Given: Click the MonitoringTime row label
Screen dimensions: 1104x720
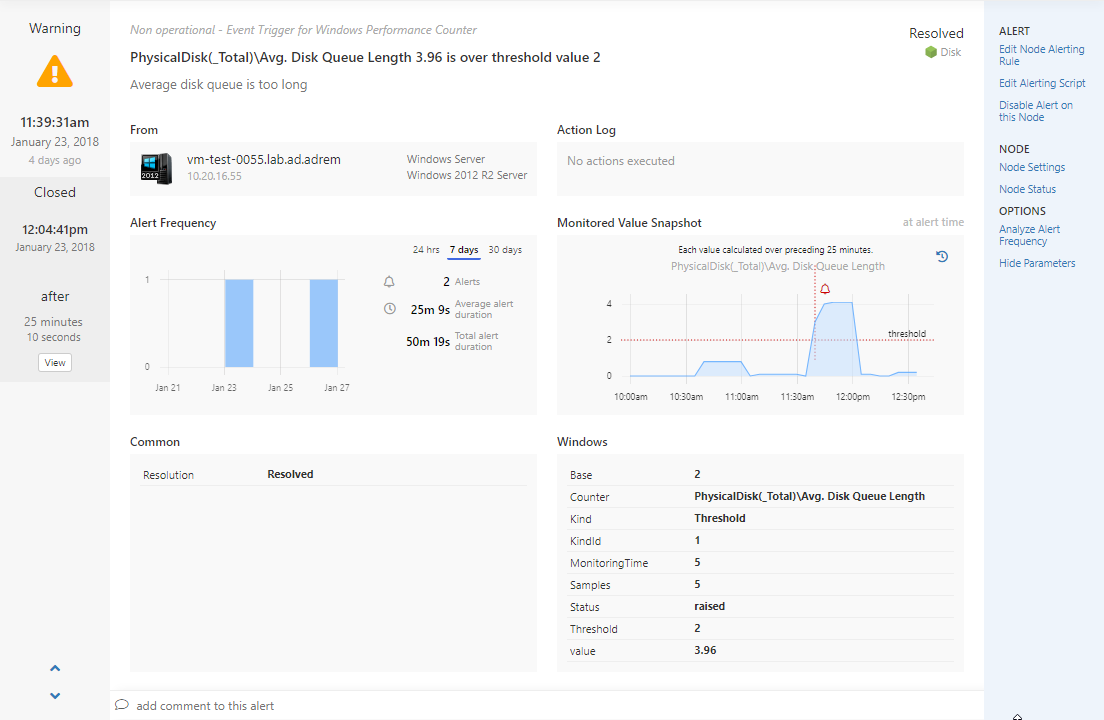Looking at the screenshot, I should pos(609,563).
